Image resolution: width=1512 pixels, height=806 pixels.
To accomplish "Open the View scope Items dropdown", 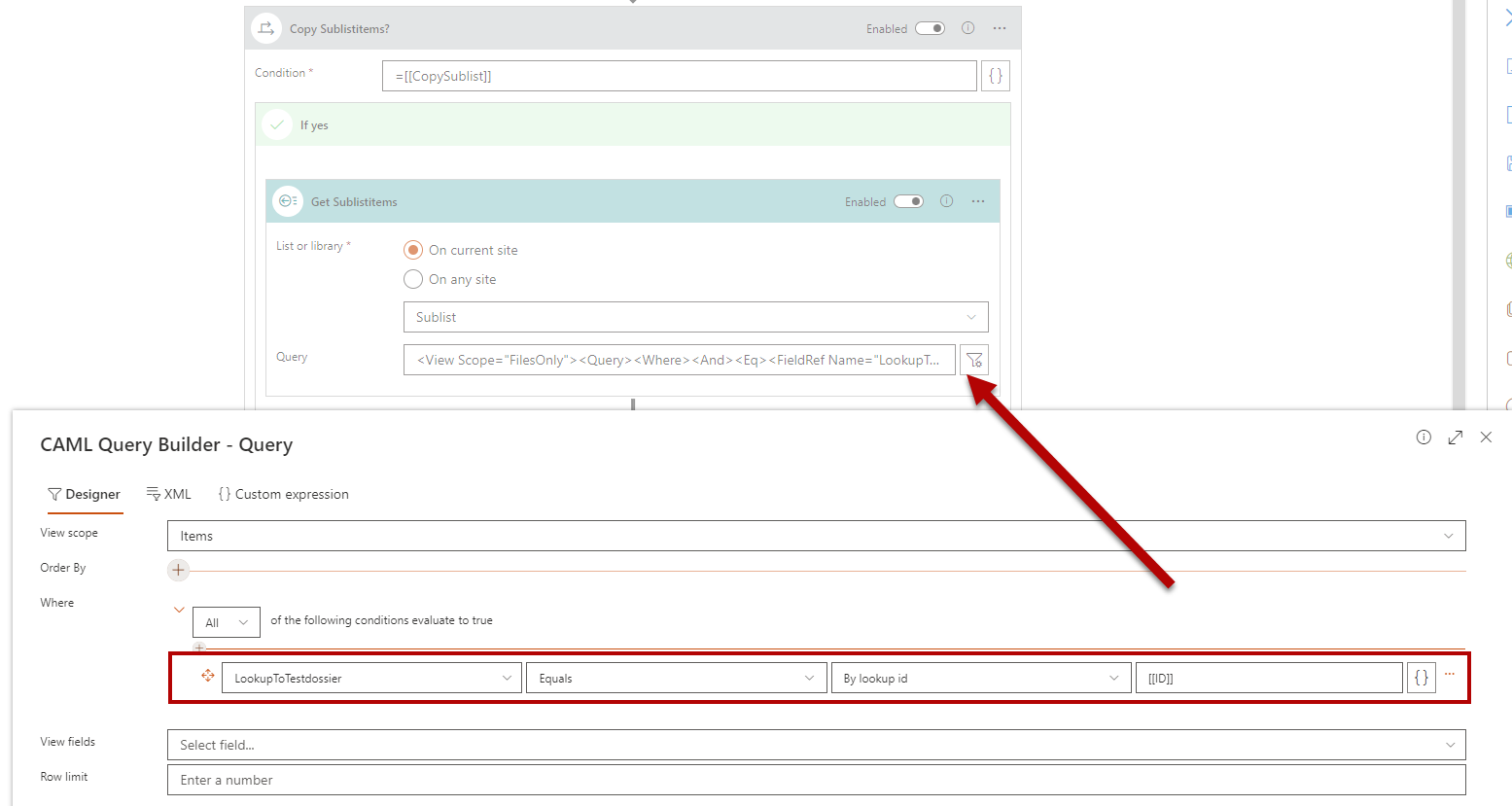I will [x=816, y=536].
